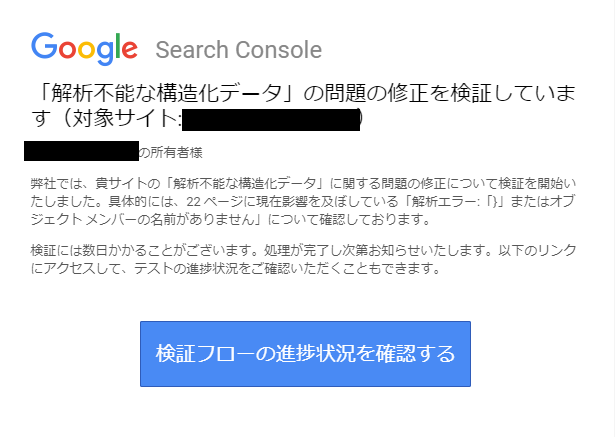Viewport: 616px width, 437px height.
Task: Click the の所有者様 greeting text
Action: tap(170, 152)
